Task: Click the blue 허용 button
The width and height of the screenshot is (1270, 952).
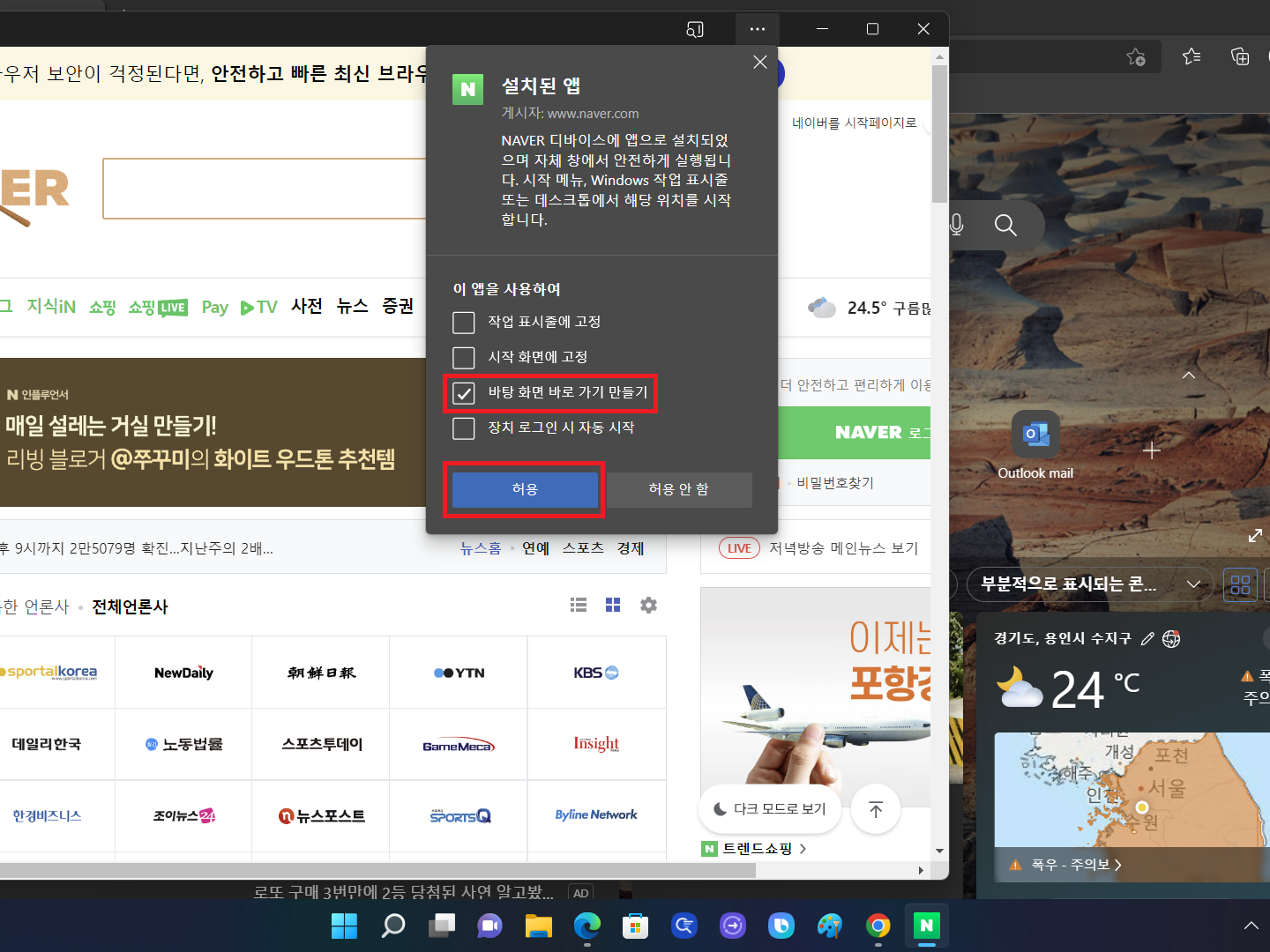Action: (525, 489)
